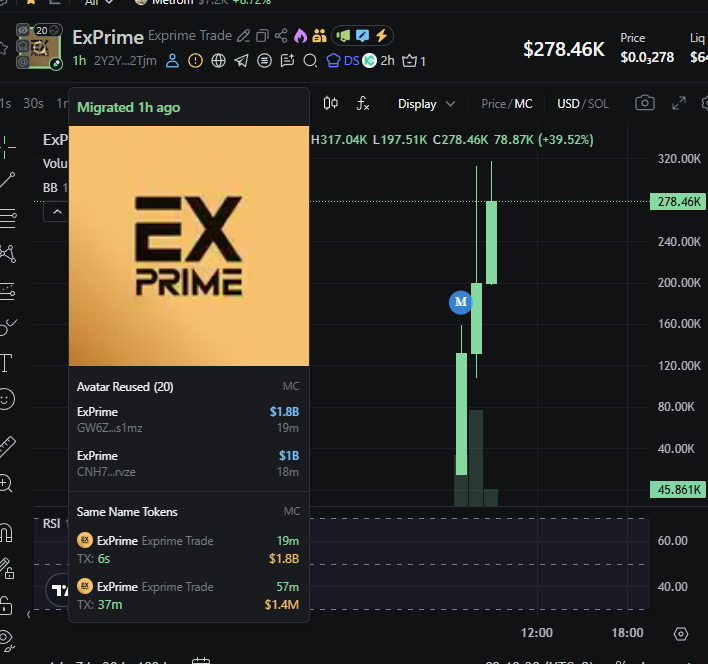The height and width of the screenshot is (664, 708).
Task: Open same-name ExPrime token worth $1.4M
Action: (188, 594)
